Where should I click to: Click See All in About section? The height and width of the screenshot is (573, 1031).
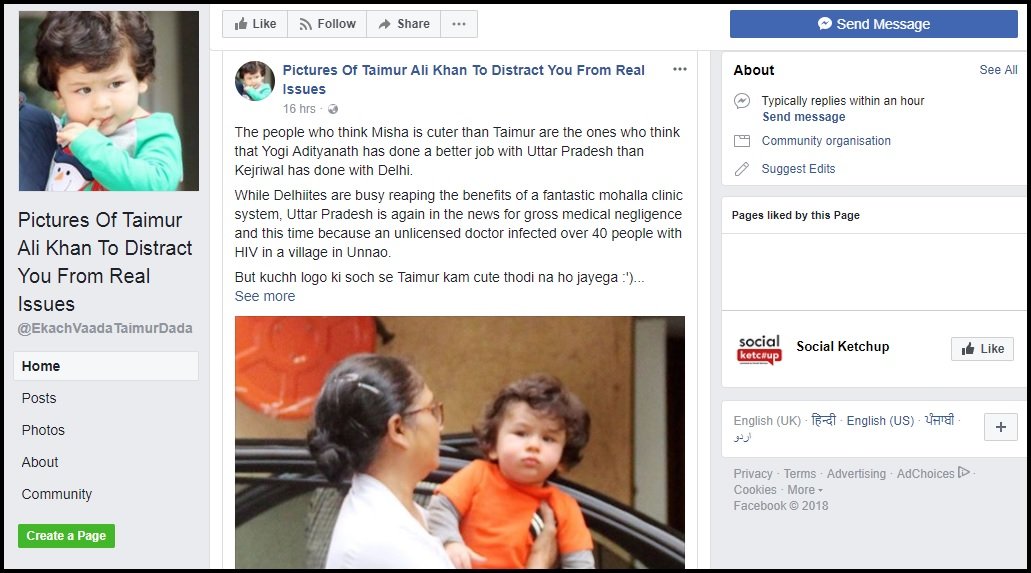click(x=998, y=70)
